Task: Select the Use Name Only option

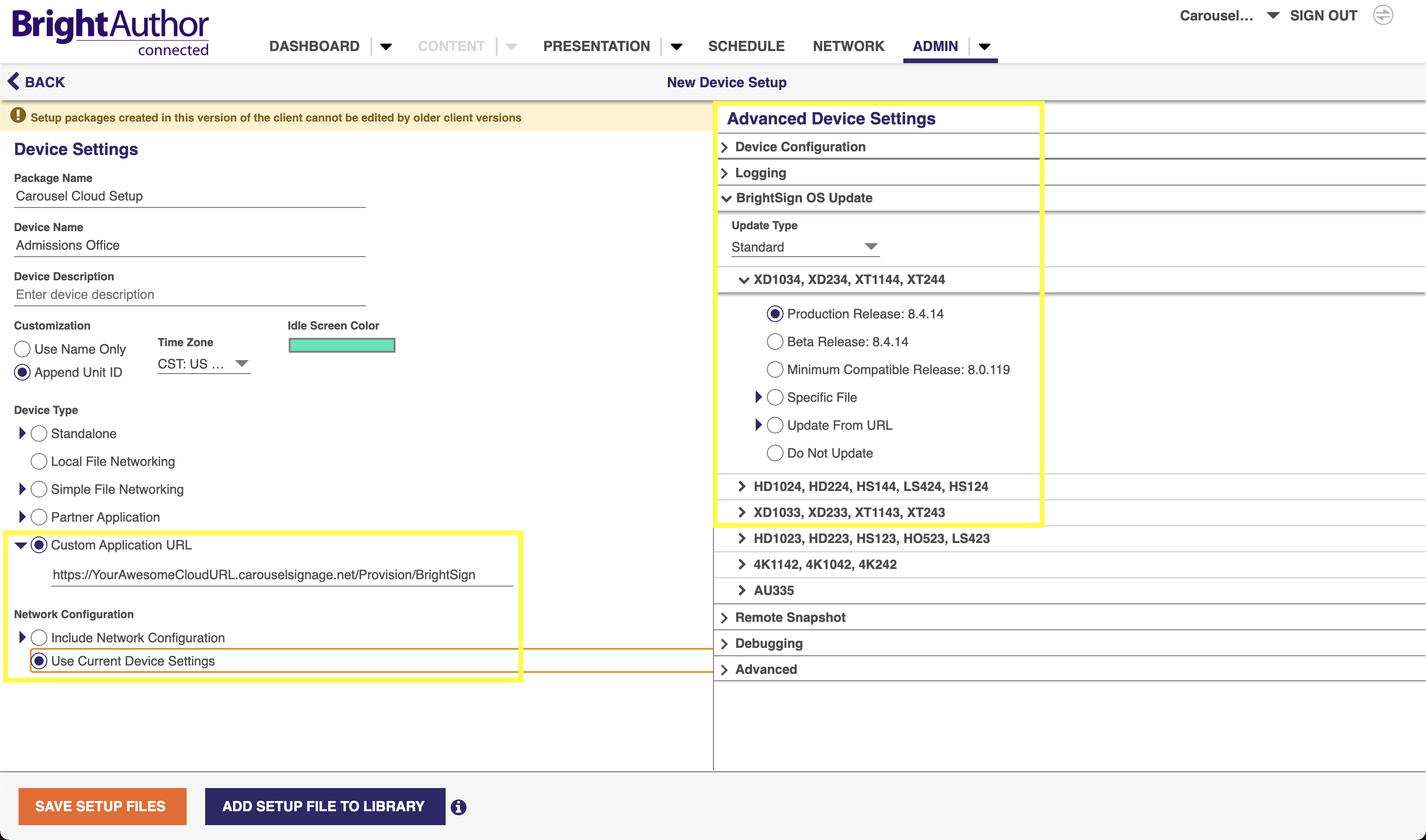Action: tap(22, 349)
